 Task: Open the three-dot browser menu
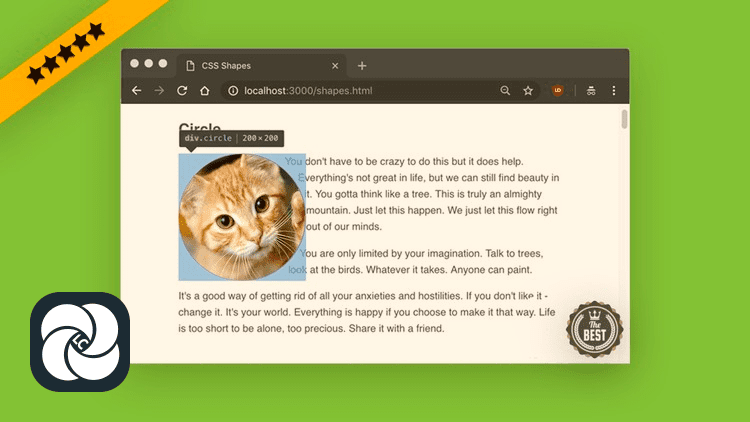point(614,90)
